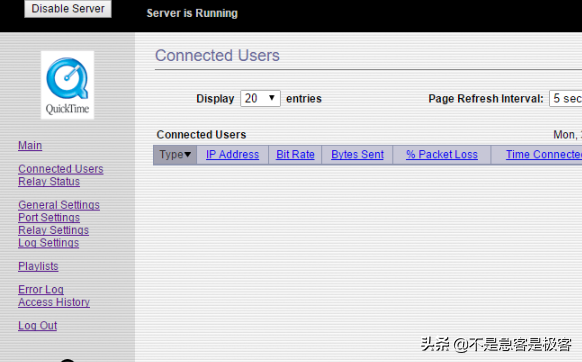The image size is (582, 362).
Task: Open the Relay Settings page
Action: point(53,230)
